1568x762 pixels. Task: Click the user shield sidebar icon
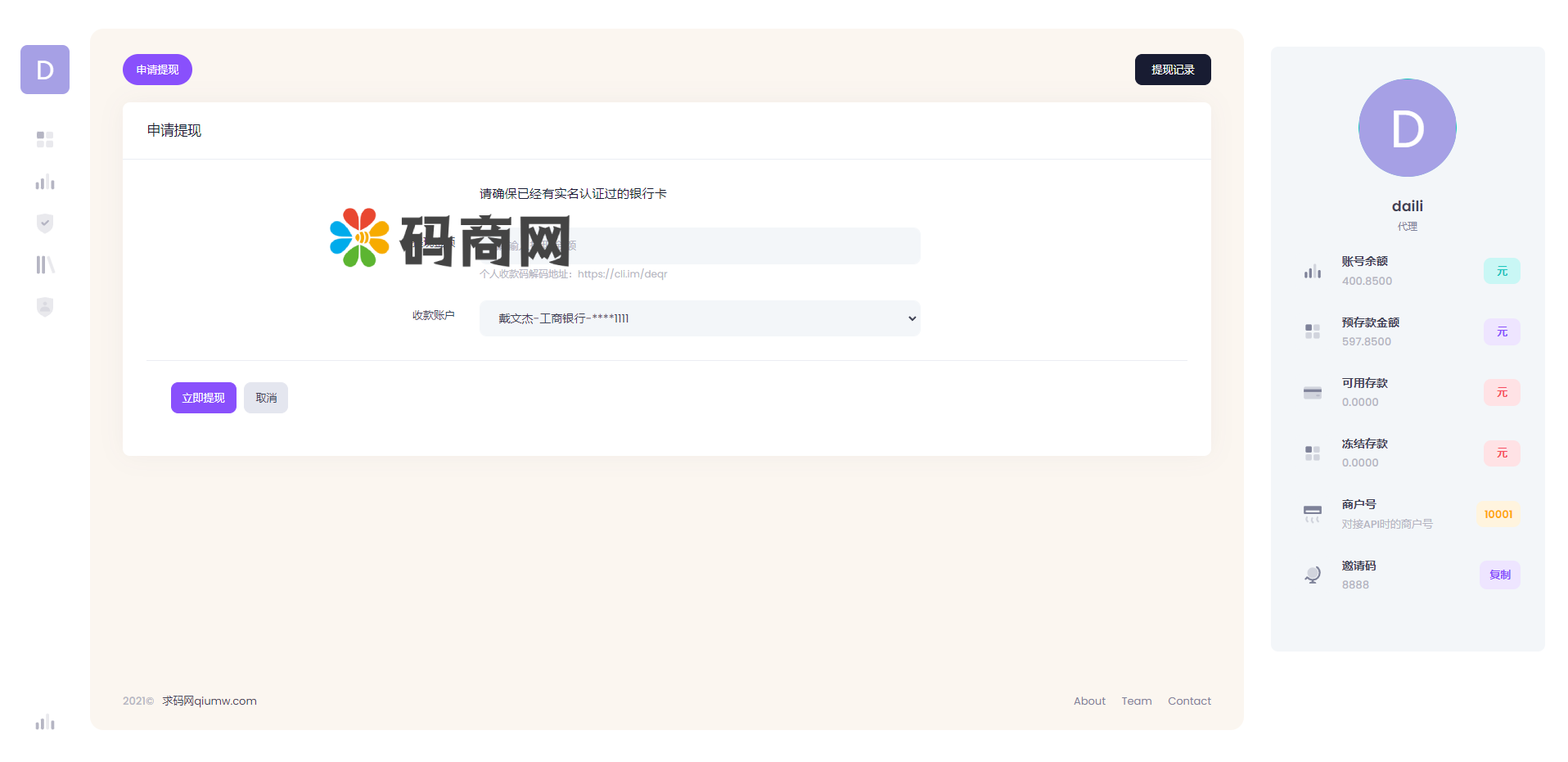click(x=45, y=307)
